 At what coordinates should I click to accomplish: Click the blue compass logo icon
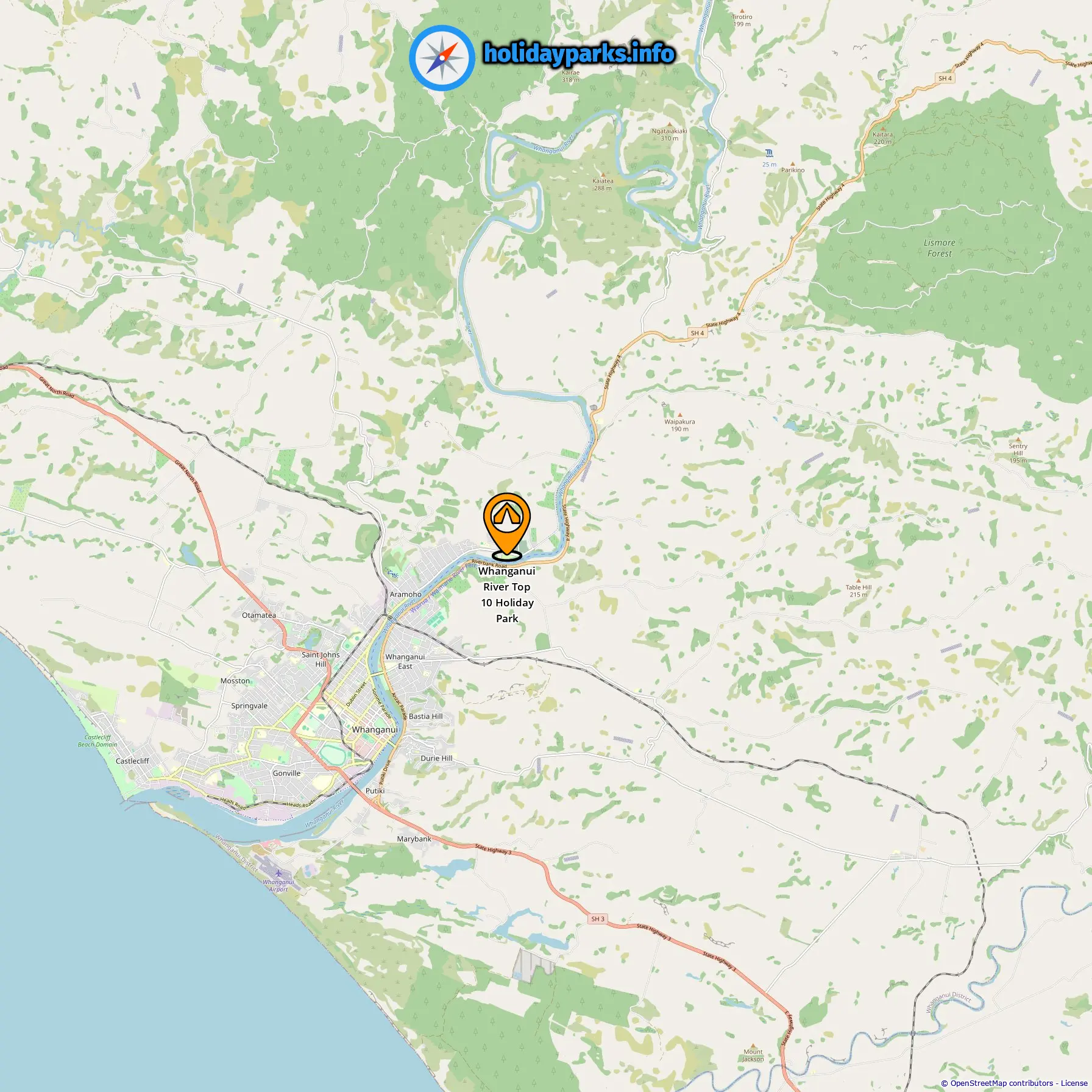point(442,58)
